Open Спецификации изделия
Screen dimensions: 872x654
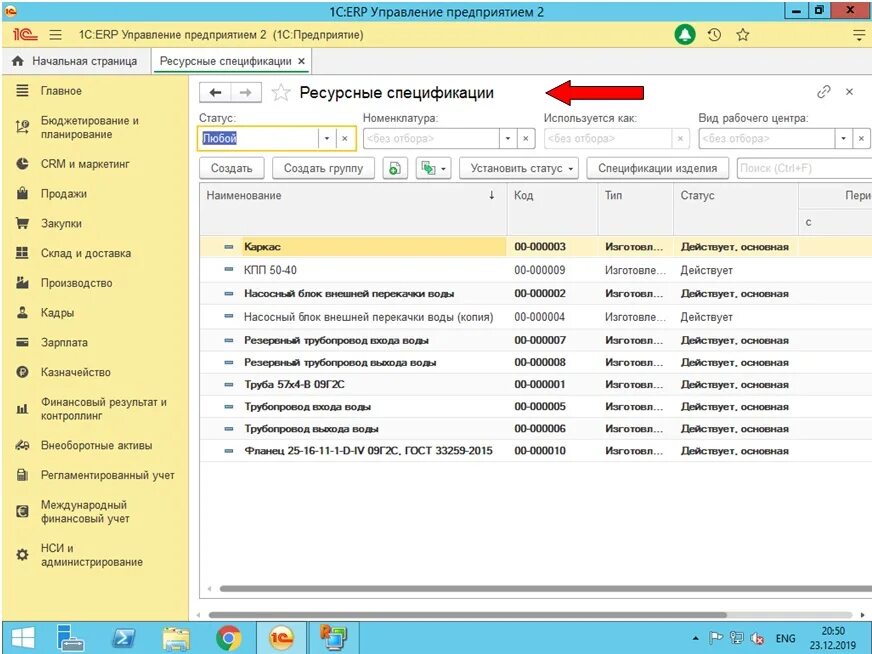click(x=657, y=169)
